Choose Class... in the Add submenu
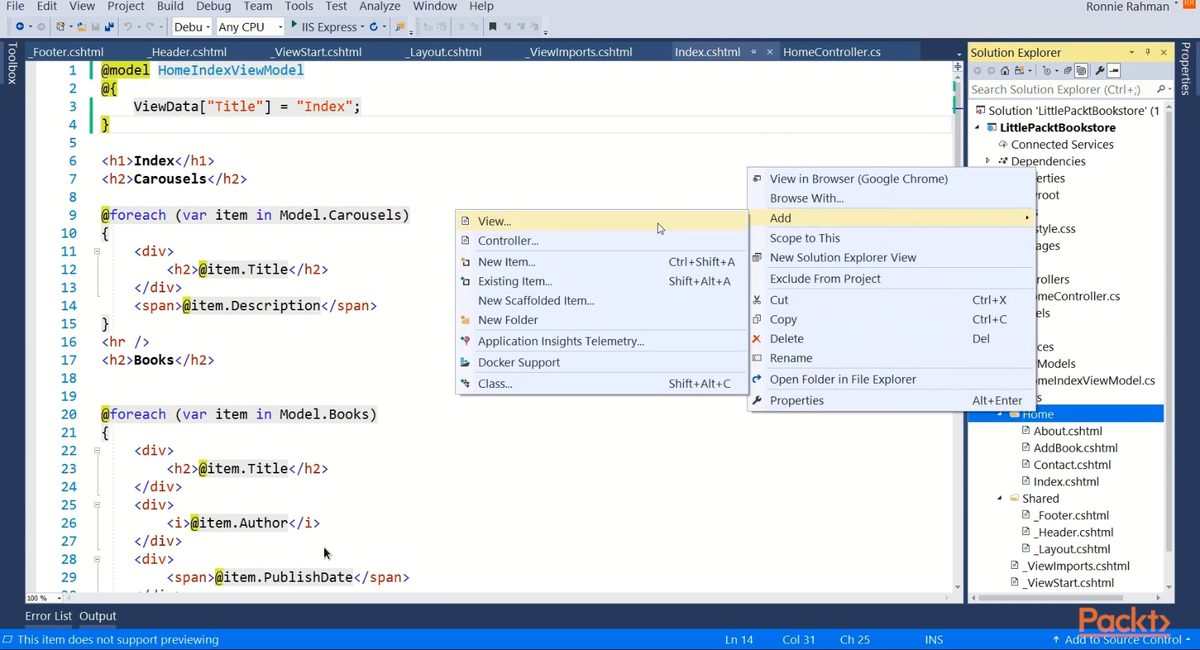 pyautogui.click(x=601, y=383)
